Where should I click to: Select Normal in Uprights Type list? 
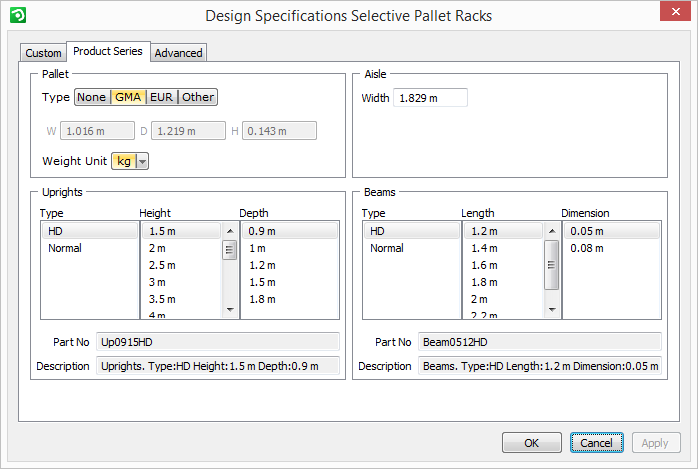click(x=65, y=248)
